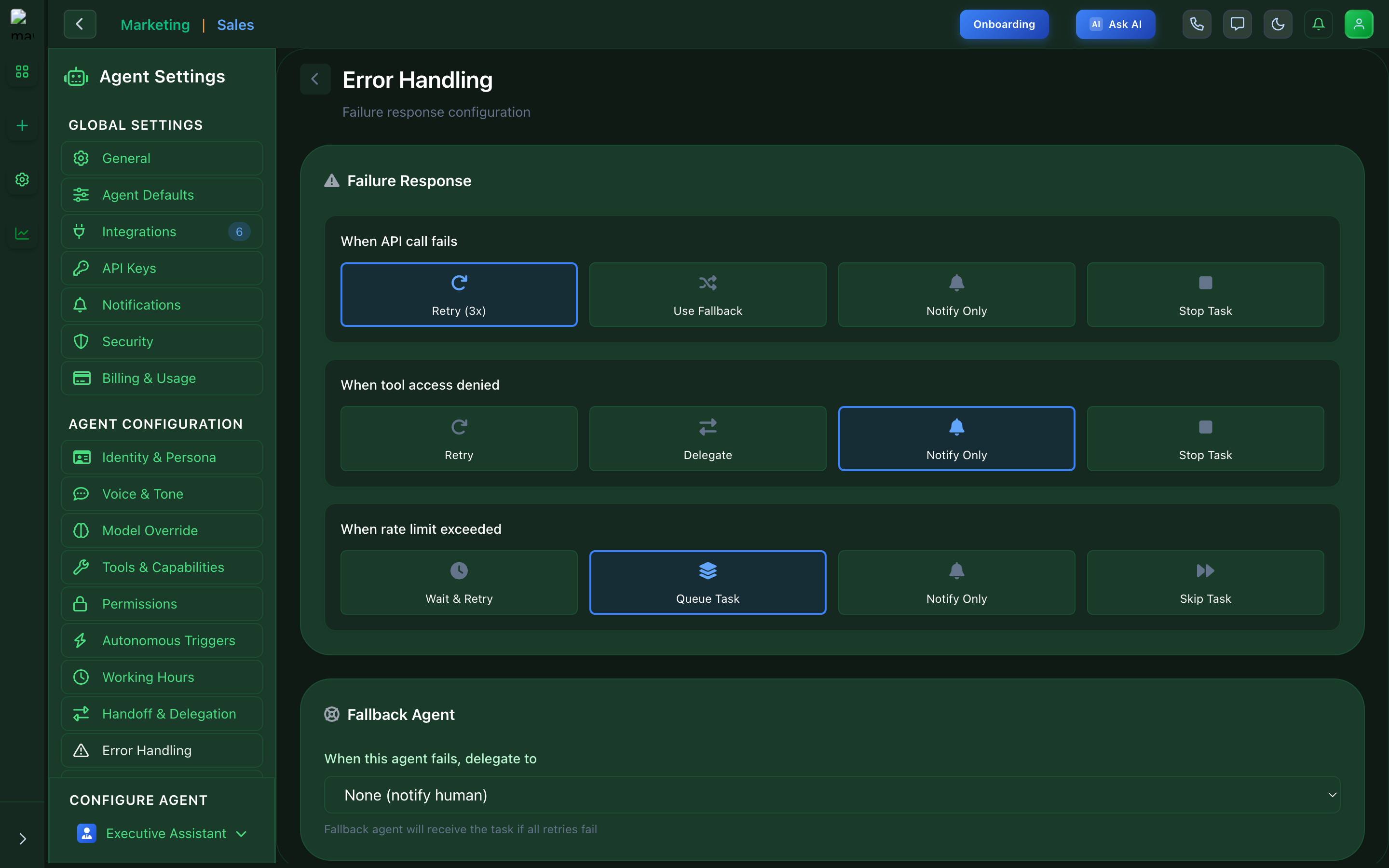
Task: Click the Fallback Agent lifebuoy icon
Action: coord(332,714)
